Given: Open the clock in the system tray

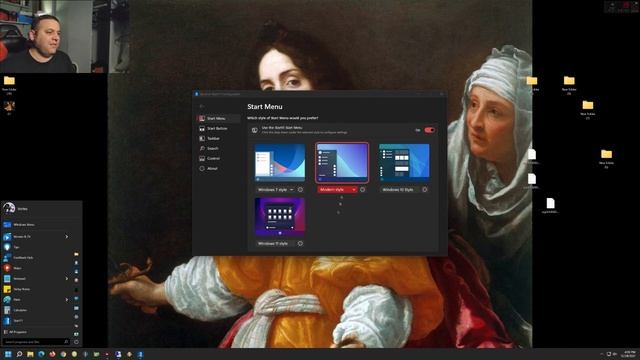Looking at the screenshot, I should click(x=629, y=354).
